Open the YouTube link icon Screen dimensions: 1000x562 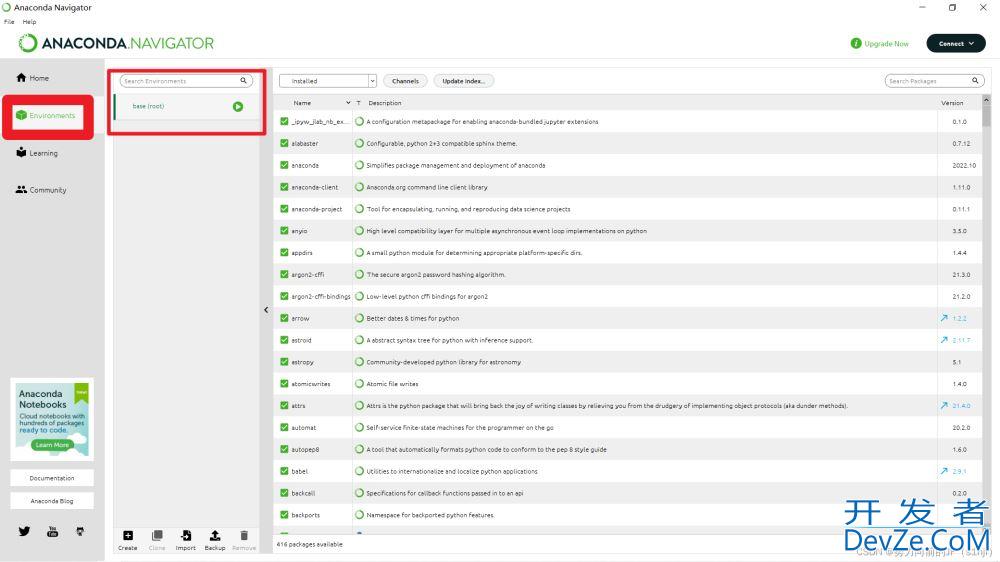click(x=52, y=531)
